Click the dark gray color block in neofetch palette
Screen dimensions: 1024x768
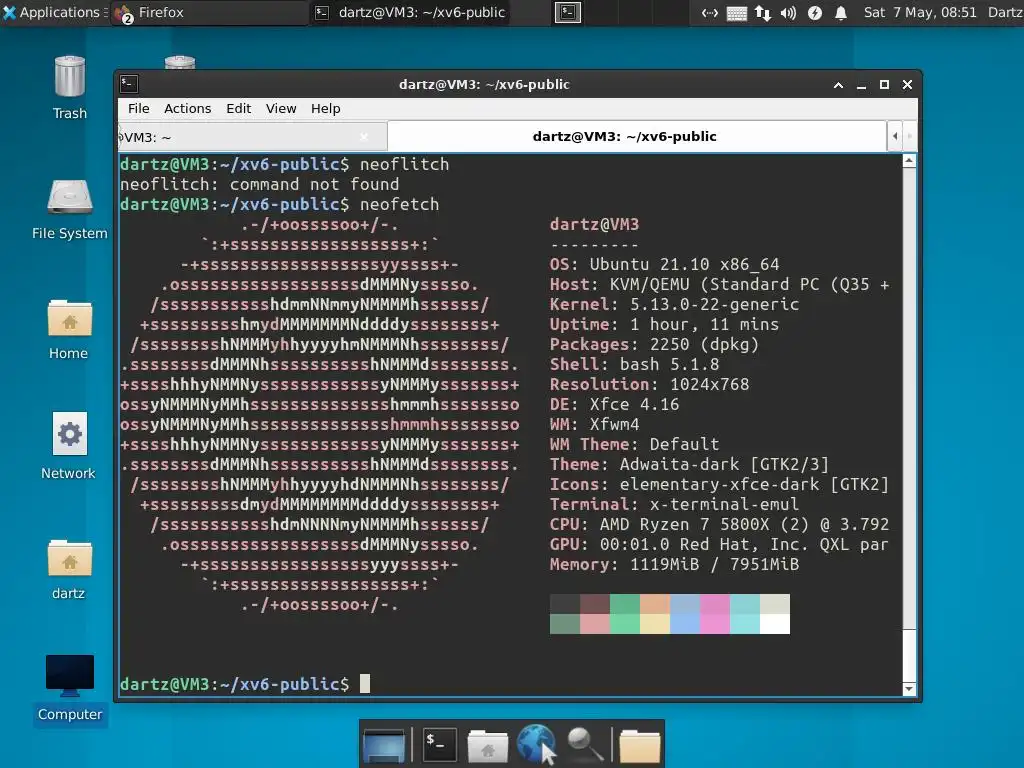[x=565, y=604]
